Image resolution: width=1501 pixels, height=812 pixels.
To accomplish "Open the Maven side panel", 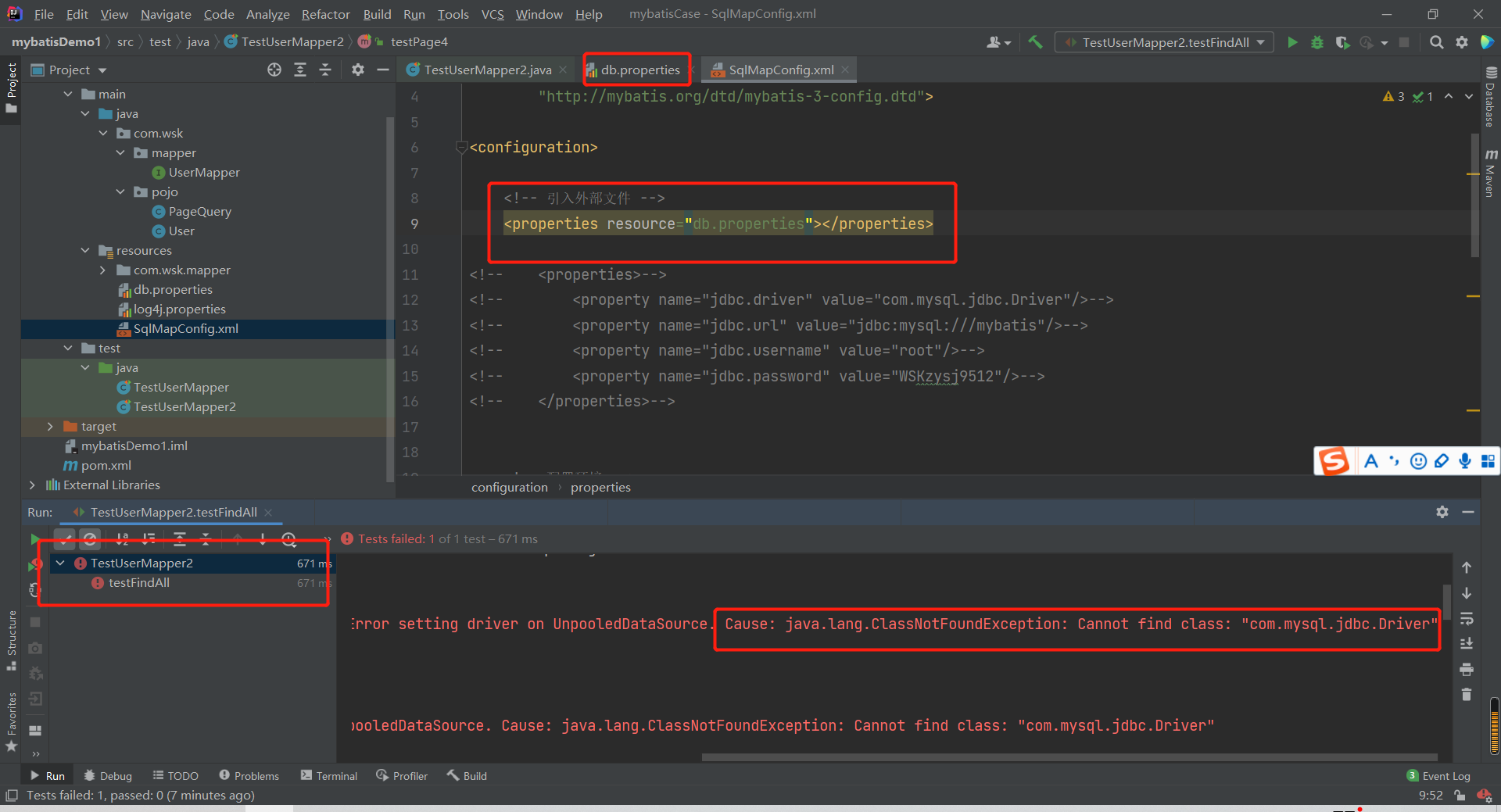I will (1490, 173).
